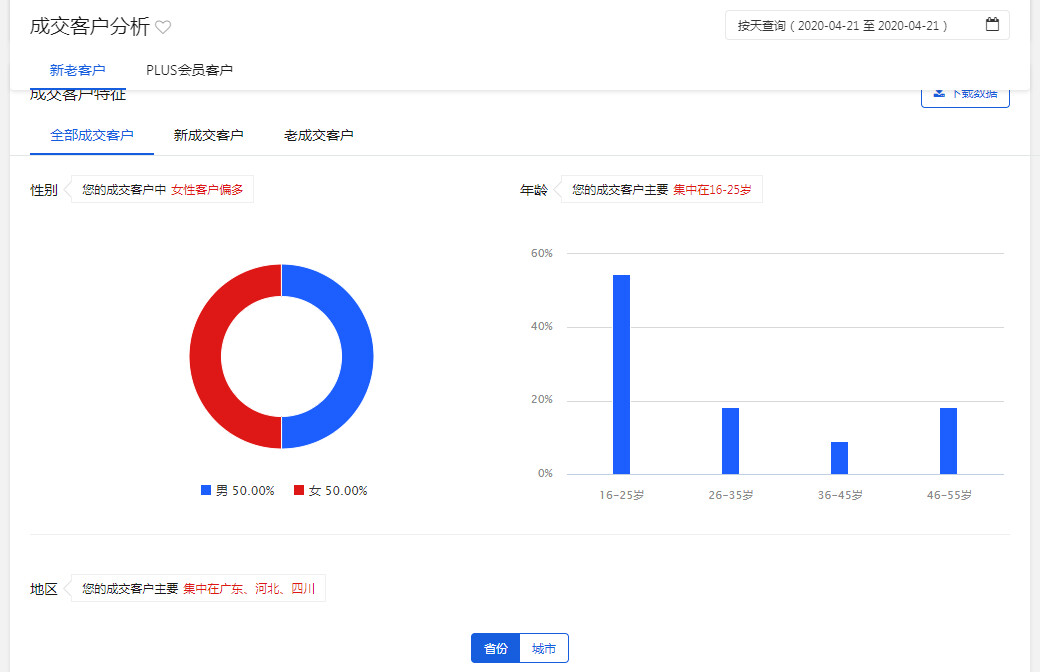View the 老成交客户 tab
This screenshot has height=672, width=1040.
pos(318,135)
